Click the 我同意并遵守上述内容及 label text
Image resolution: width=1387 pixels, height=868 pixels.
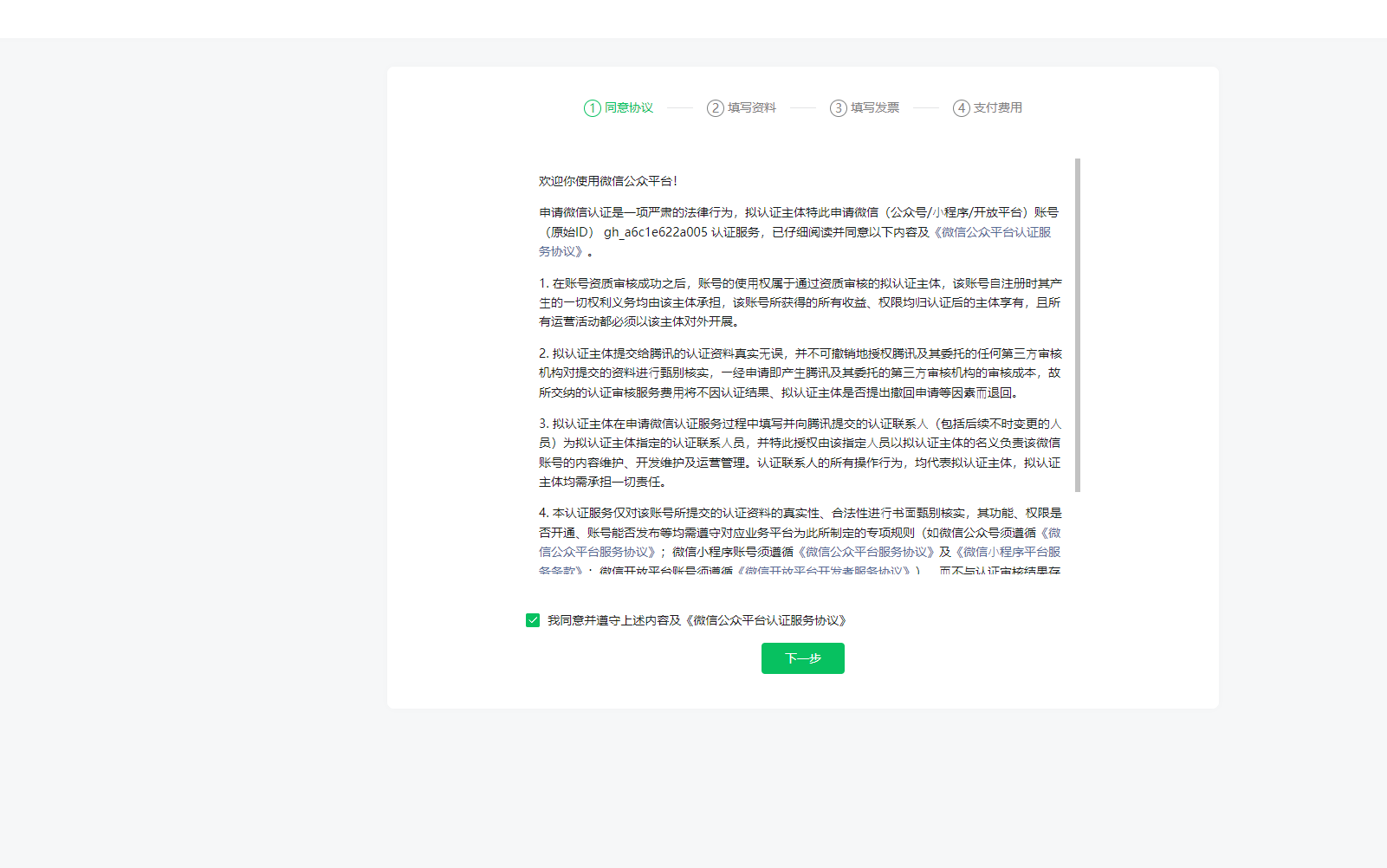pyautogui.click(x=614, y=620)
